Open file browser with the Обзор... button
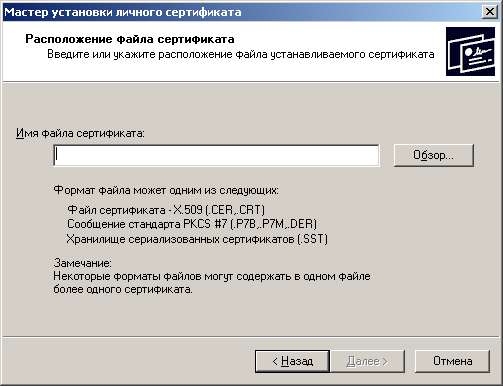The width and height of the screenshot is (503, 386). [433, 155]
